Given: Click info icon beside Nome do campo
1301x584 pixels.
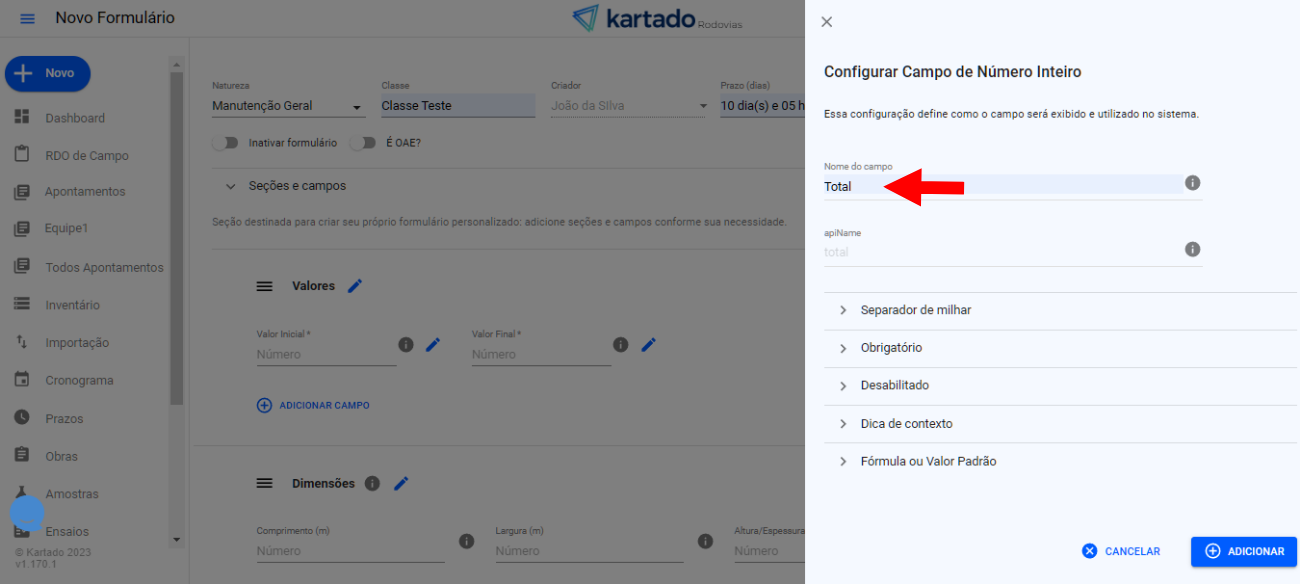Looking at the screenshot, I should [1192, 183].
